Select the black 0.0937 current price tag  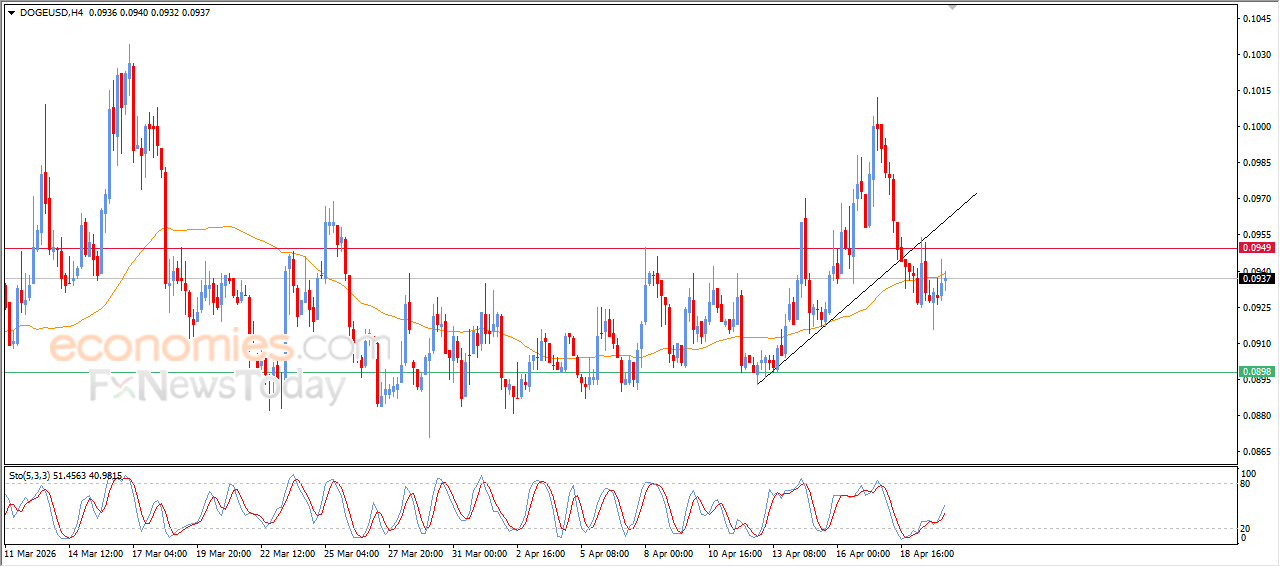tap(1255, 279)
